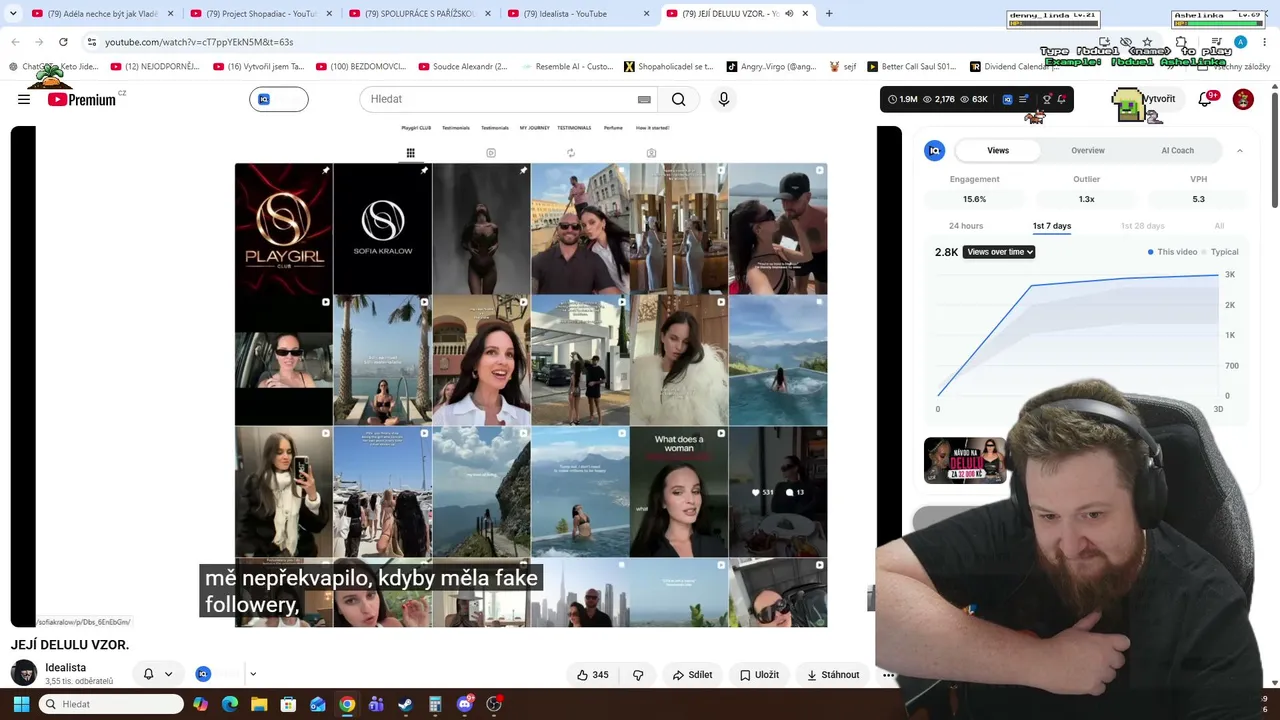Open the Idealista channel avatar
The image size is (1280, 720).
(24, 673)
